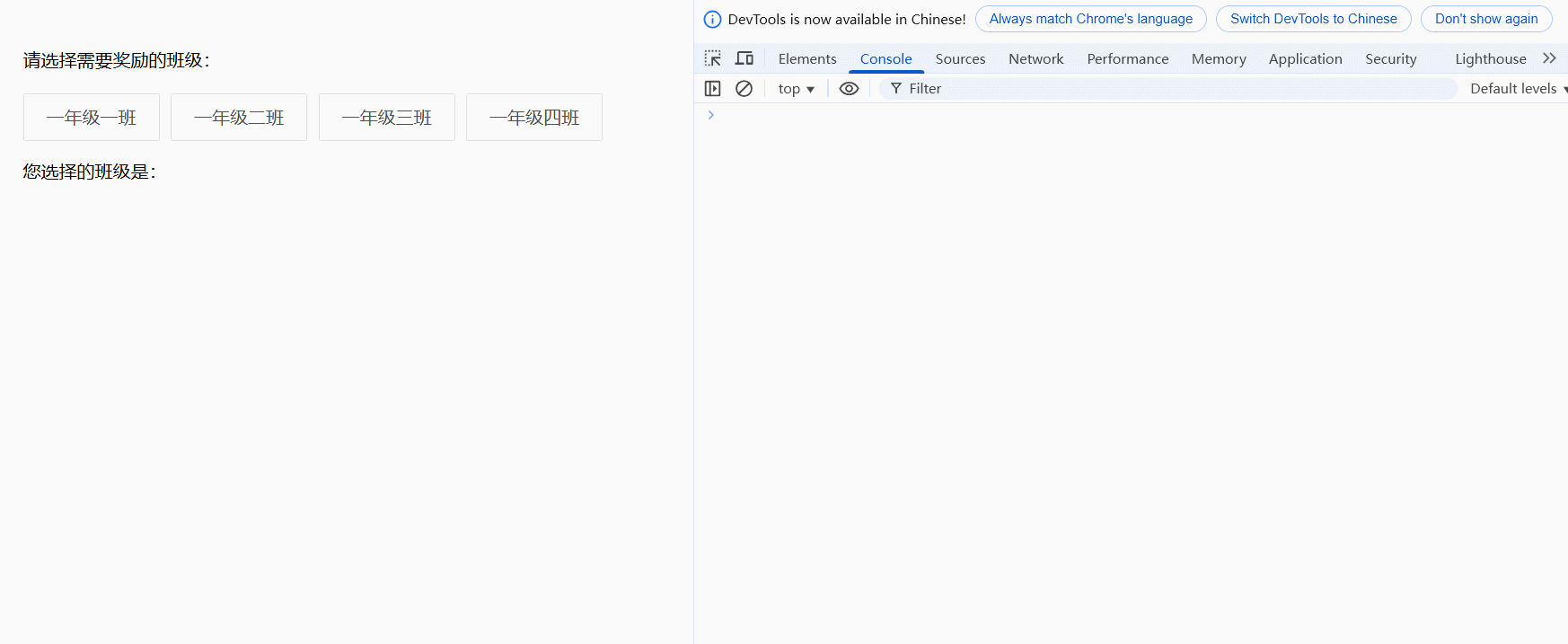This screenshot has height=644, width=1568.
Task: Open the Security tab
Action: tap(1391, 58)
